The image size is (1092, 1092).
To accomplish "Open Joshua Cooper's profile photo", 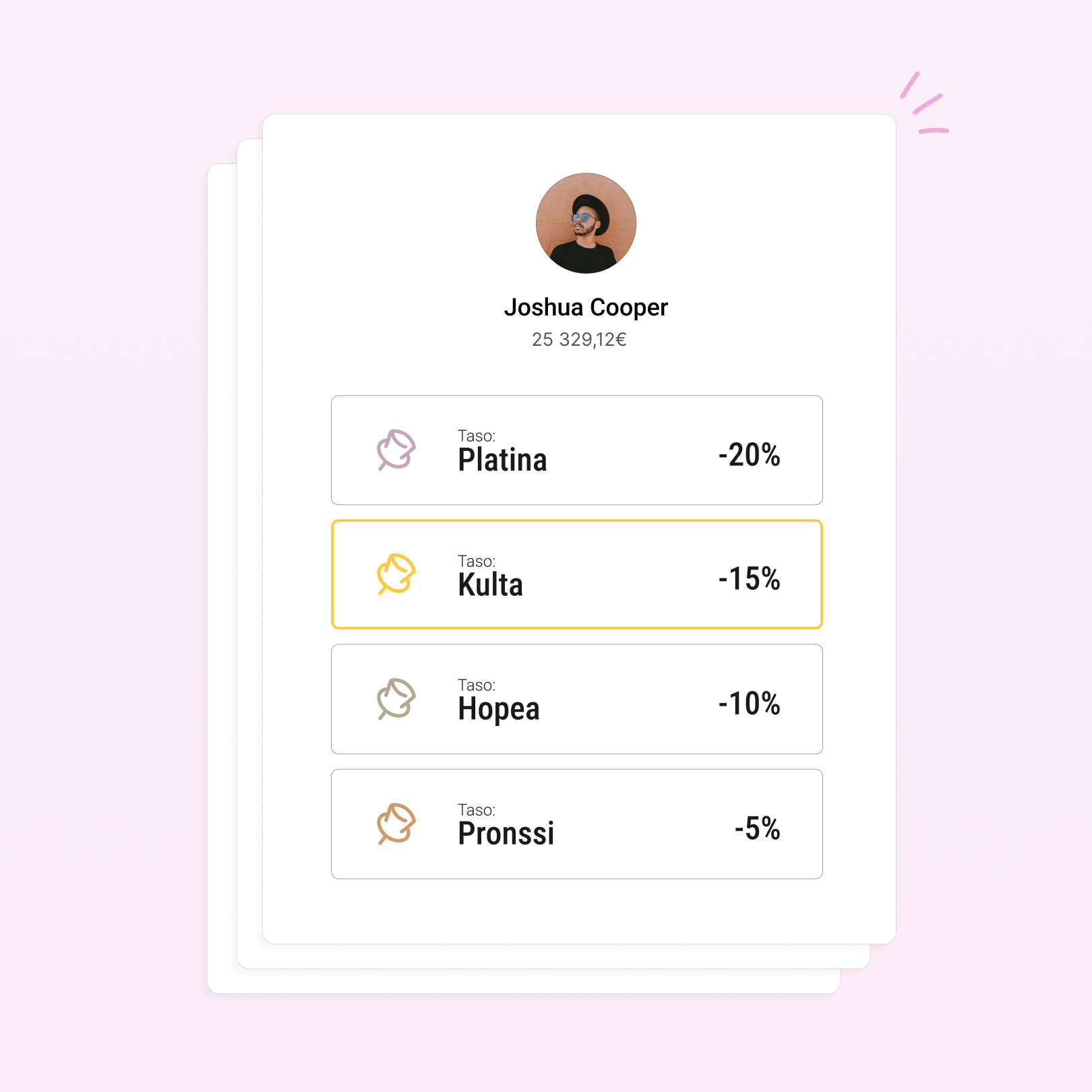I will [586, 223].
